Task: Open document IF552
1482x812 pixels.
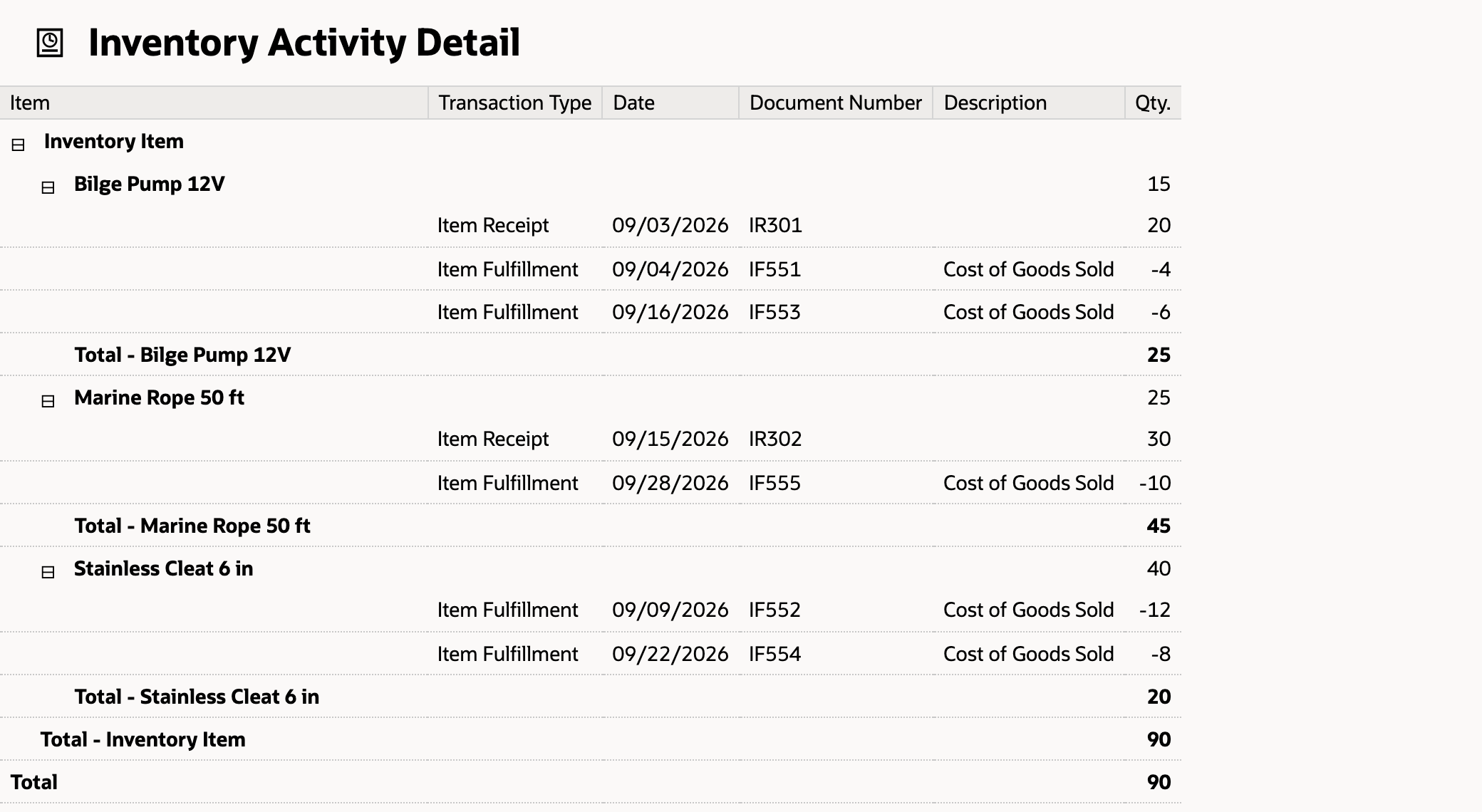Action: click(x=774, y=610)
